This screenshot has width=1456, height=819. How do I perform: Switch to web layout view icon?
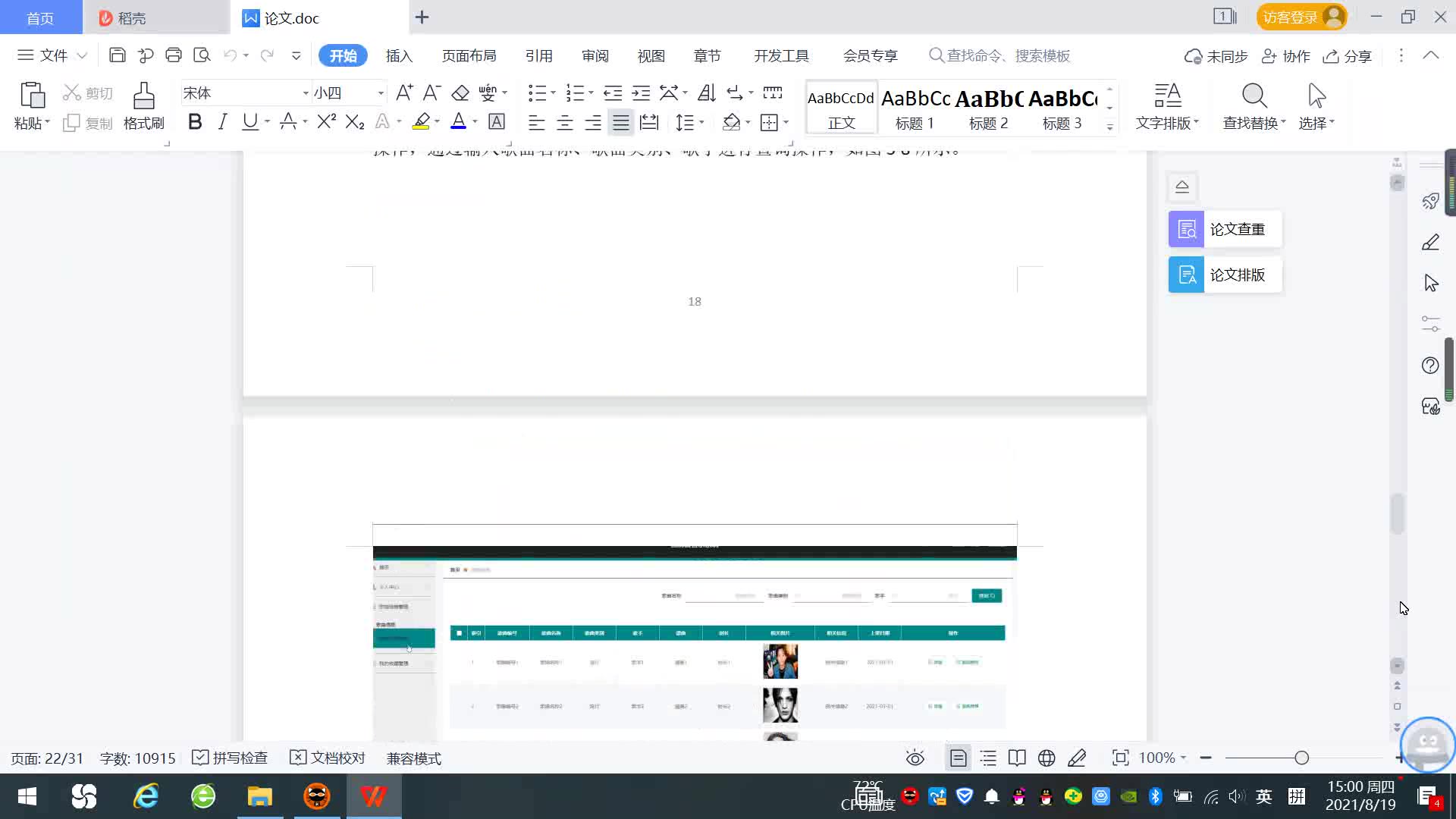click(x=1046, y=758)
